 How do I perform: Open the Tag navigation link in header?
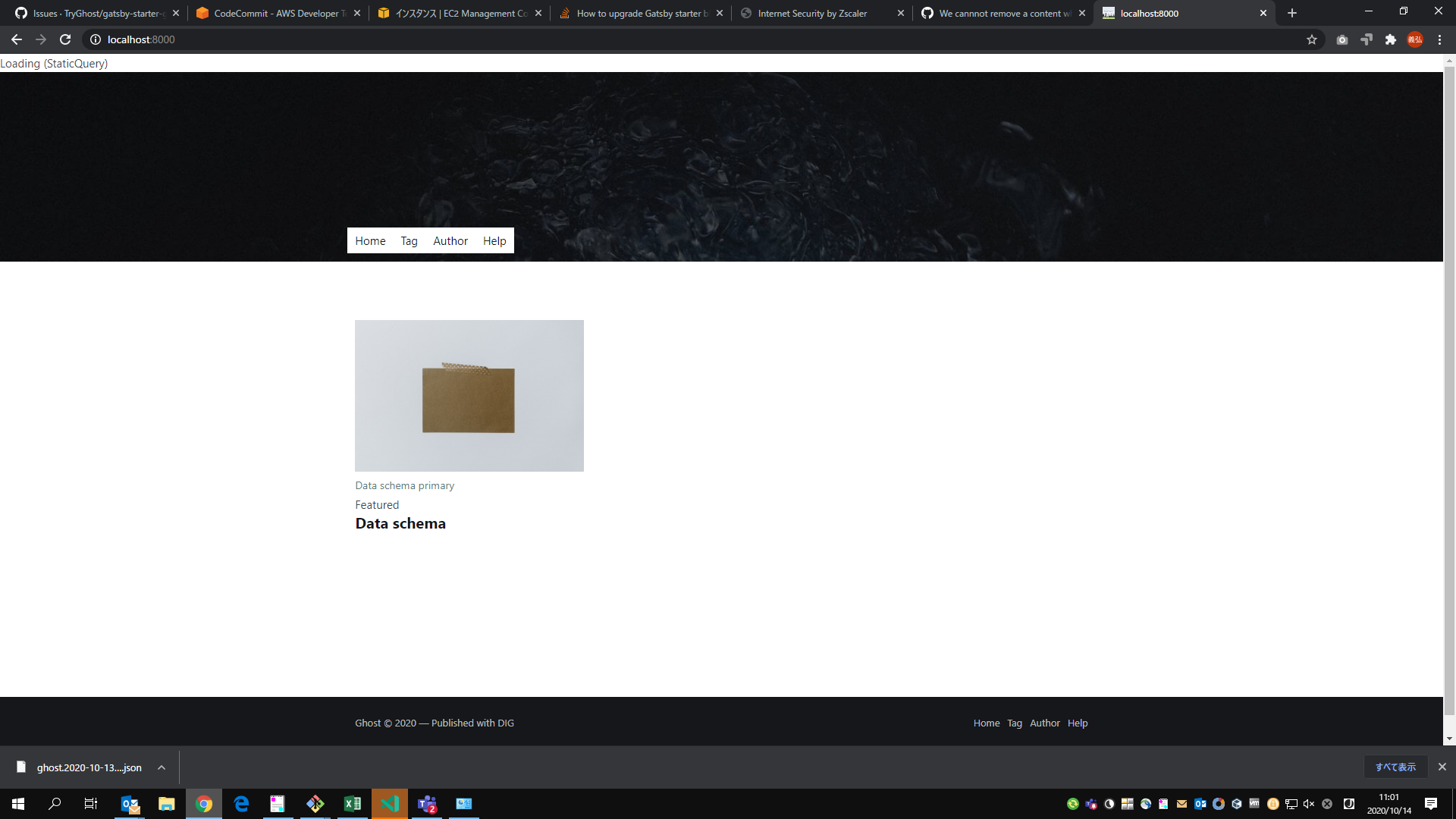(x=409, y=241)
